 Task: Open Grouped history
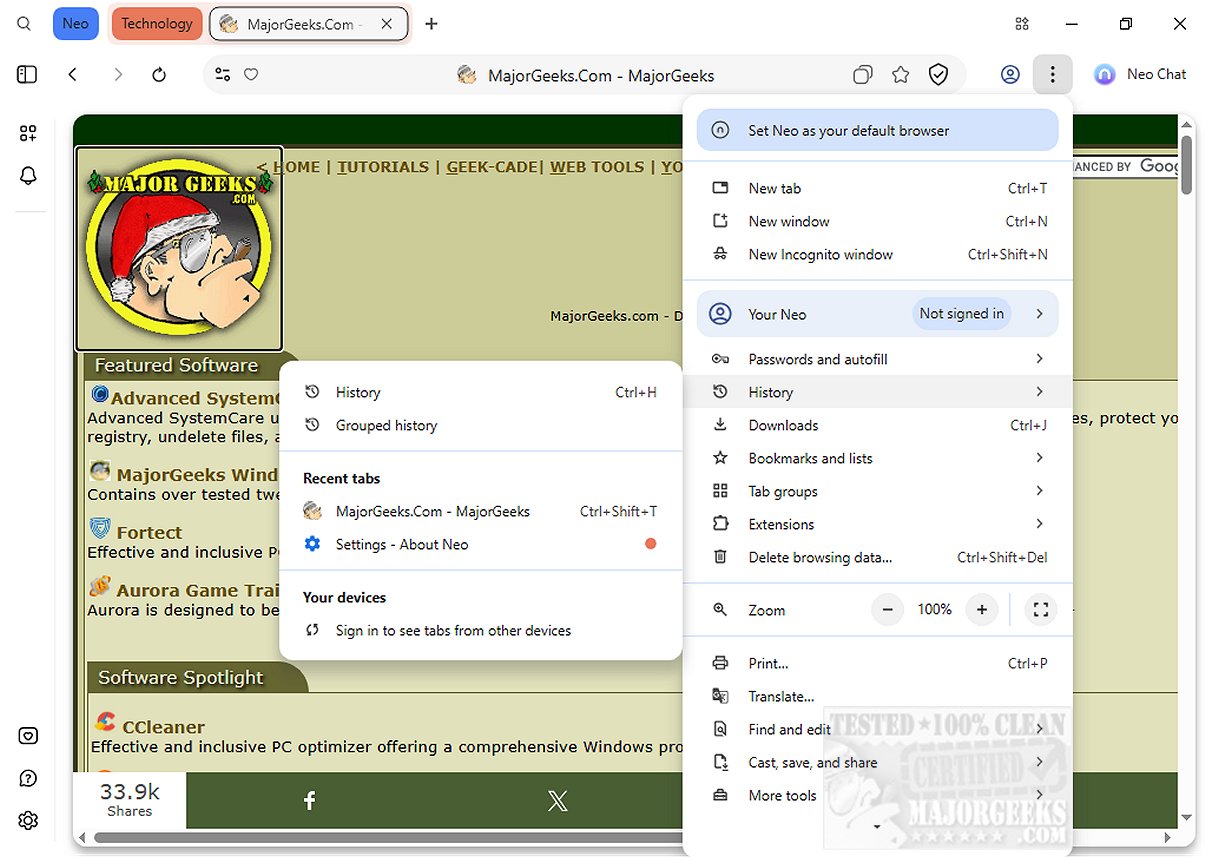tap(481, 425)
